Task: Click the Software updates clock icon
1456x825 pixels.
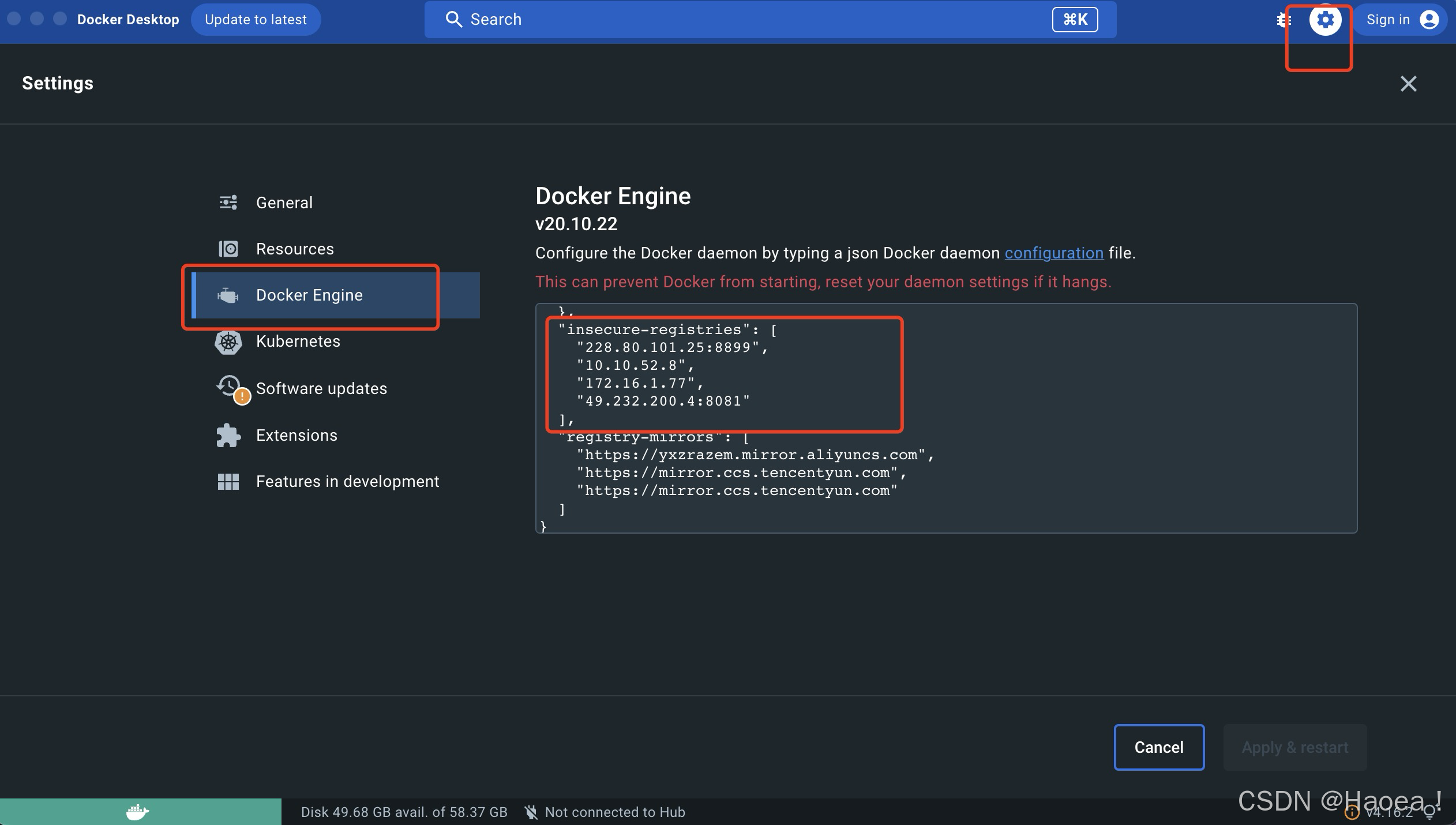Action: 230,387
